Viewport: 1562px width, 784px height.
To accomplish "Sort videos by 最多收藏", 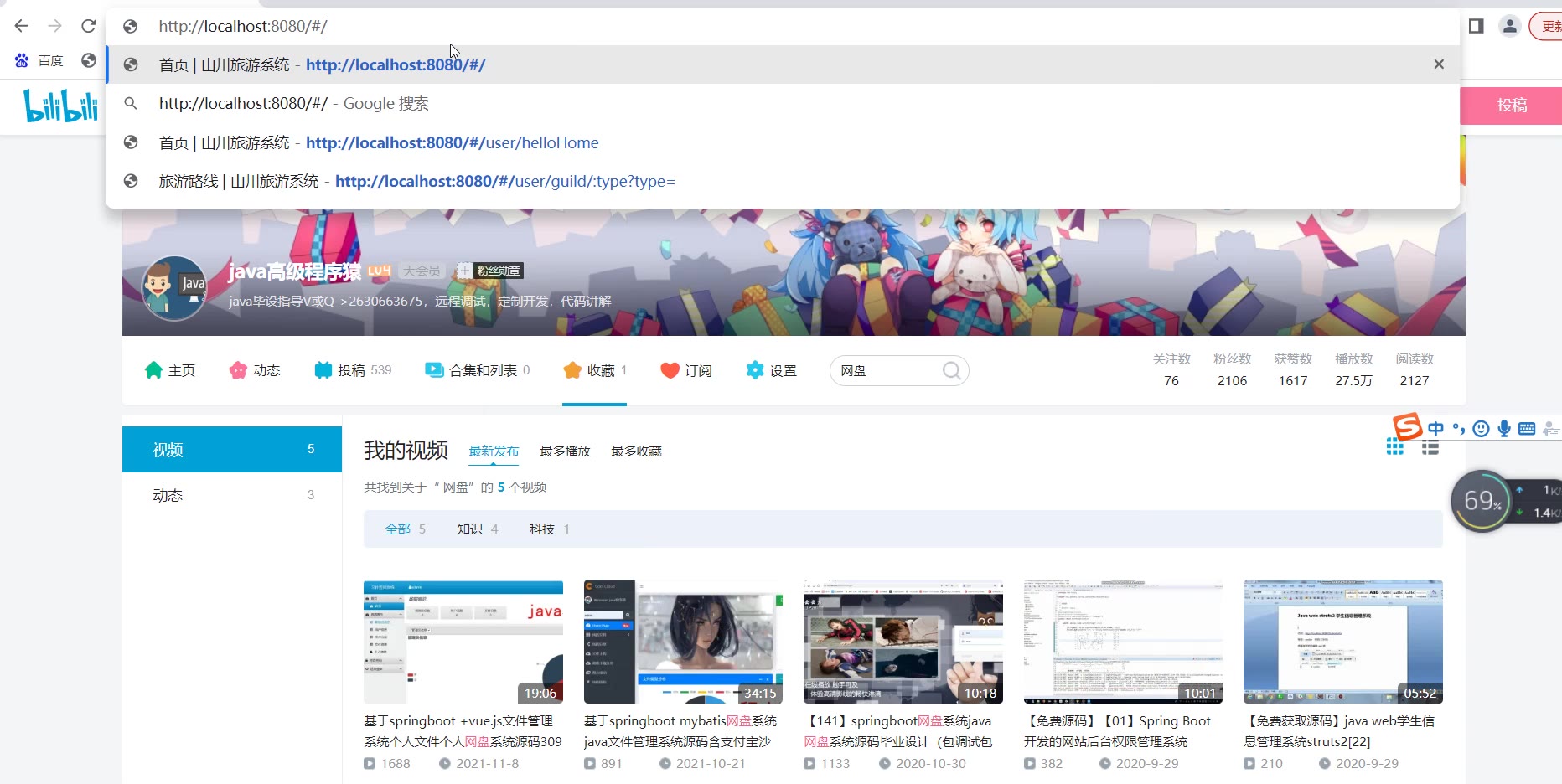I will pyautogui.click(x=636, y=451).
